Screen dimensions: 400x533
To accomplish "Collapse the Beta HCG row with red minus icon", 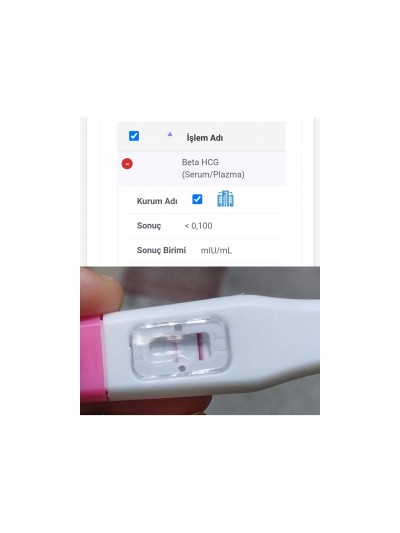I will click(127, 164).
